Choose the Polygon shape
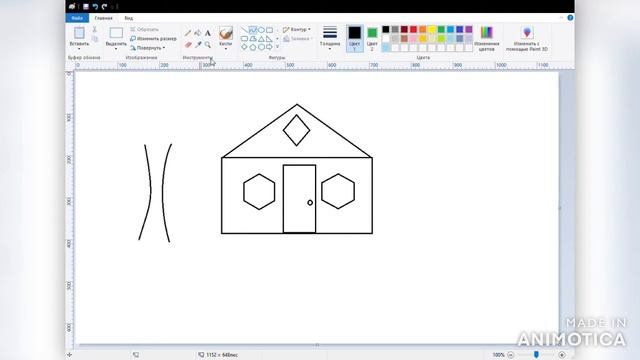This screenshot has width=640, height=360. coord(253,39)
